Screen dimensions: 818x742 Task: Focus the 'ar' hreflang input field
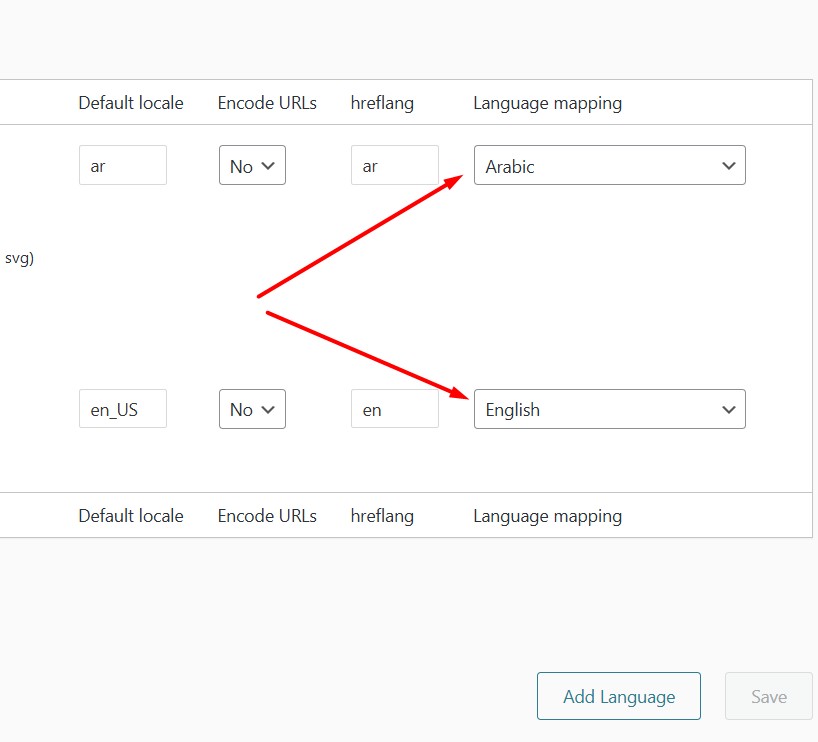coord(395,165)
